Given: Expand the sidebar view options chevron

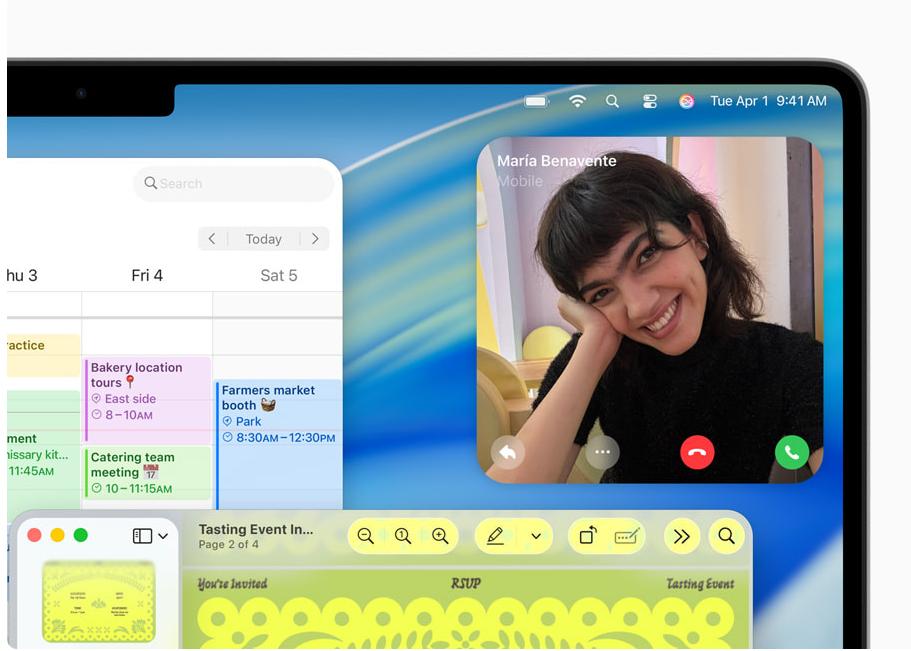Looking at the screenshot, I should point(163,536).
